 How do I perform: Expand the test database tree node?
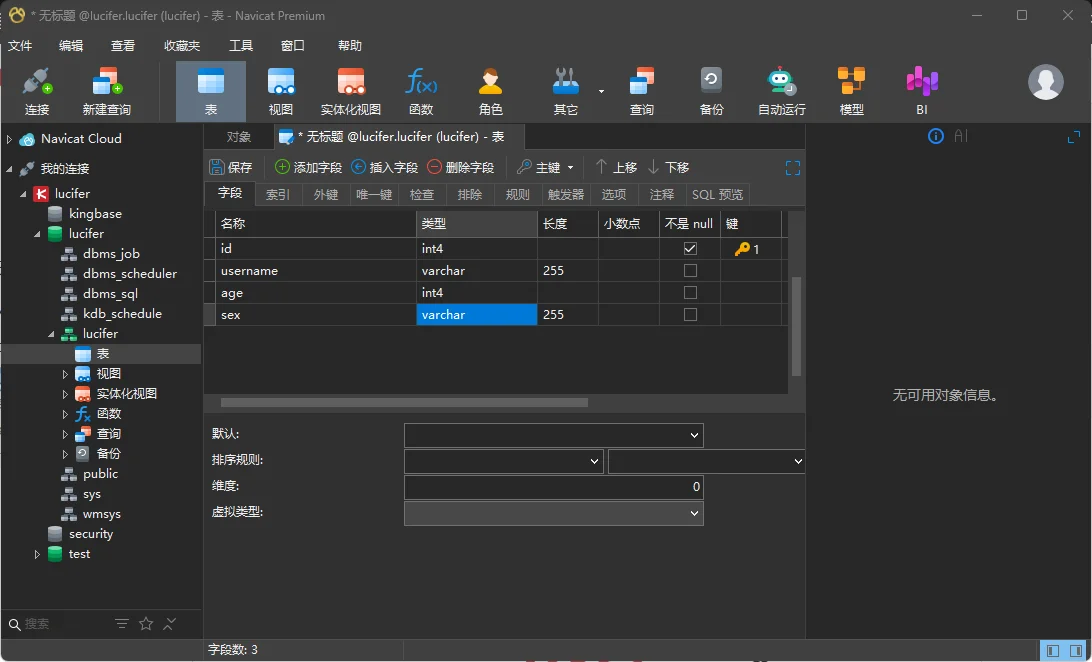click(38, 554)
